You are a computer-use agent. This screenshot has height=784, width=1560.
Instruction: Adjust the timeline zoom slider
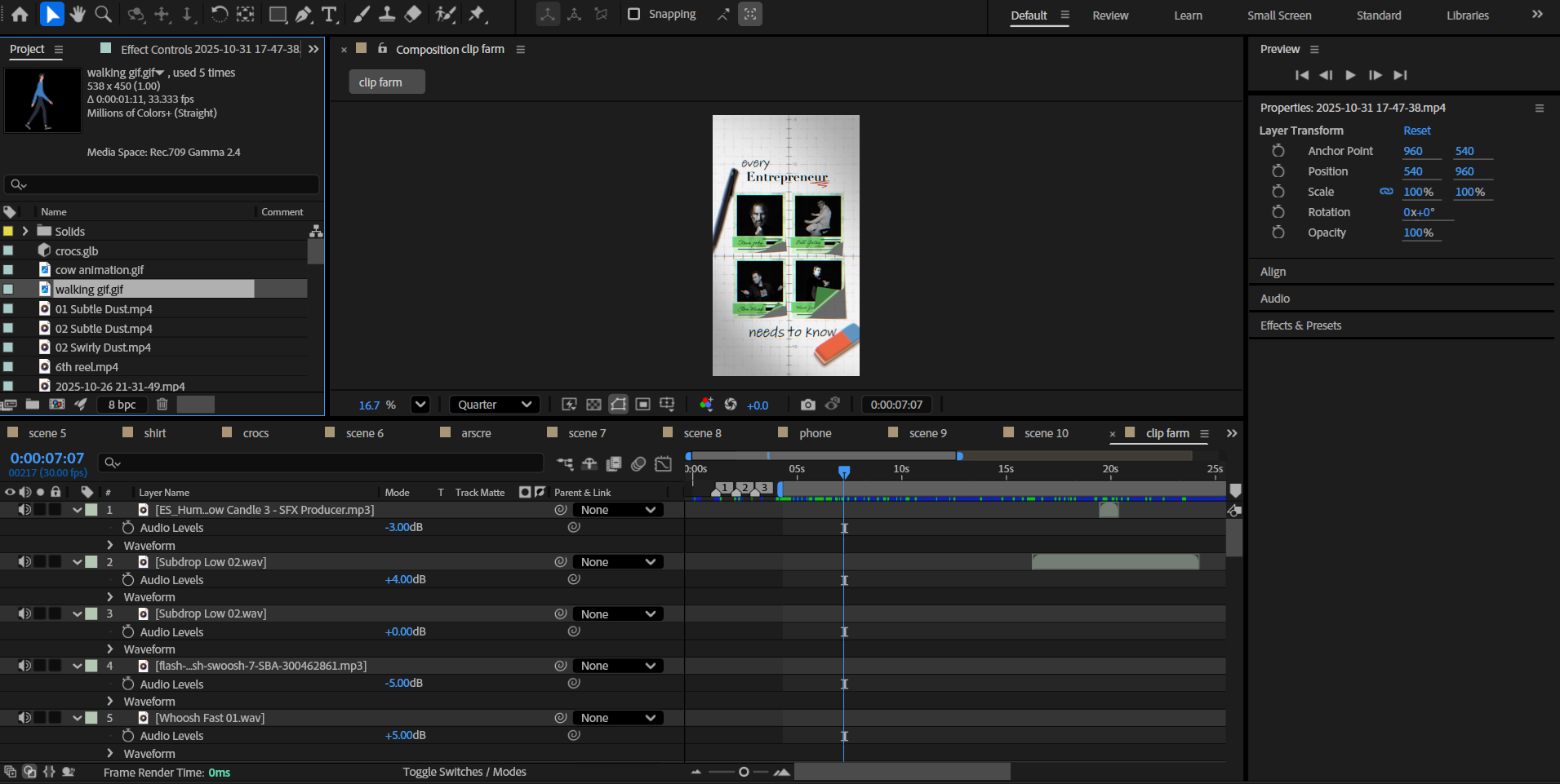[743, 772]
